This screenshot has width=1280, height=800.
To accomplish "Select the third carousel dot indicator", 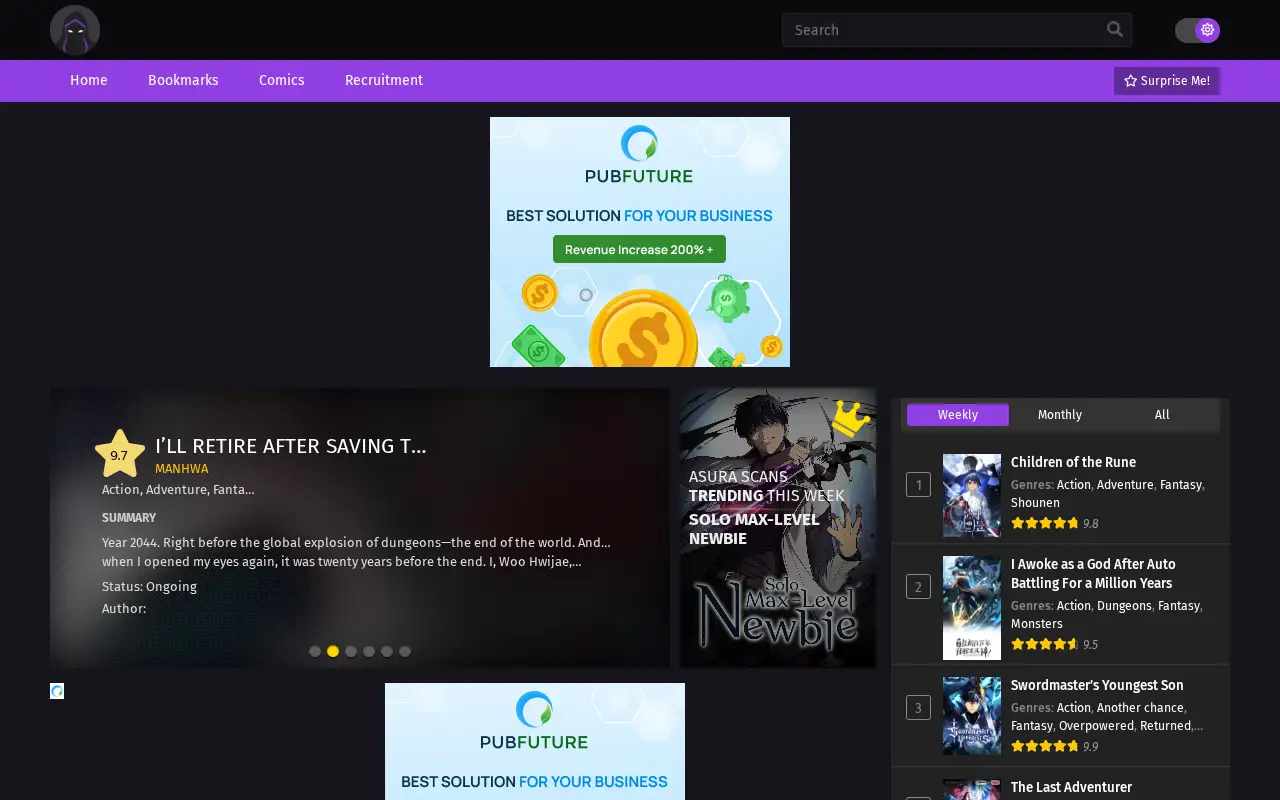I will click(351, 651).
